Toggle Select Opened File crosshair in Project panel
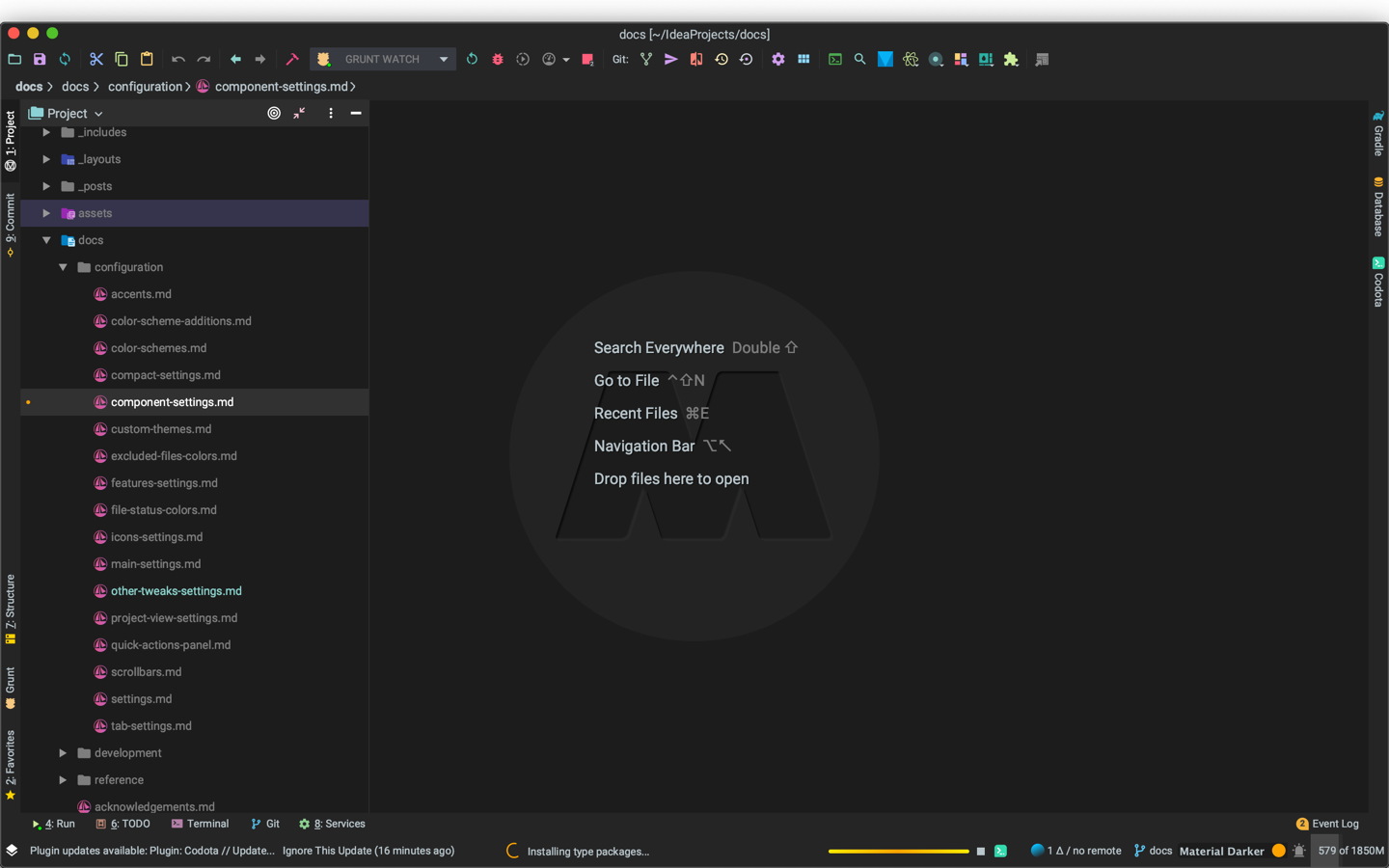Viewport: 1389px width, 868px height. click(274, 113)
